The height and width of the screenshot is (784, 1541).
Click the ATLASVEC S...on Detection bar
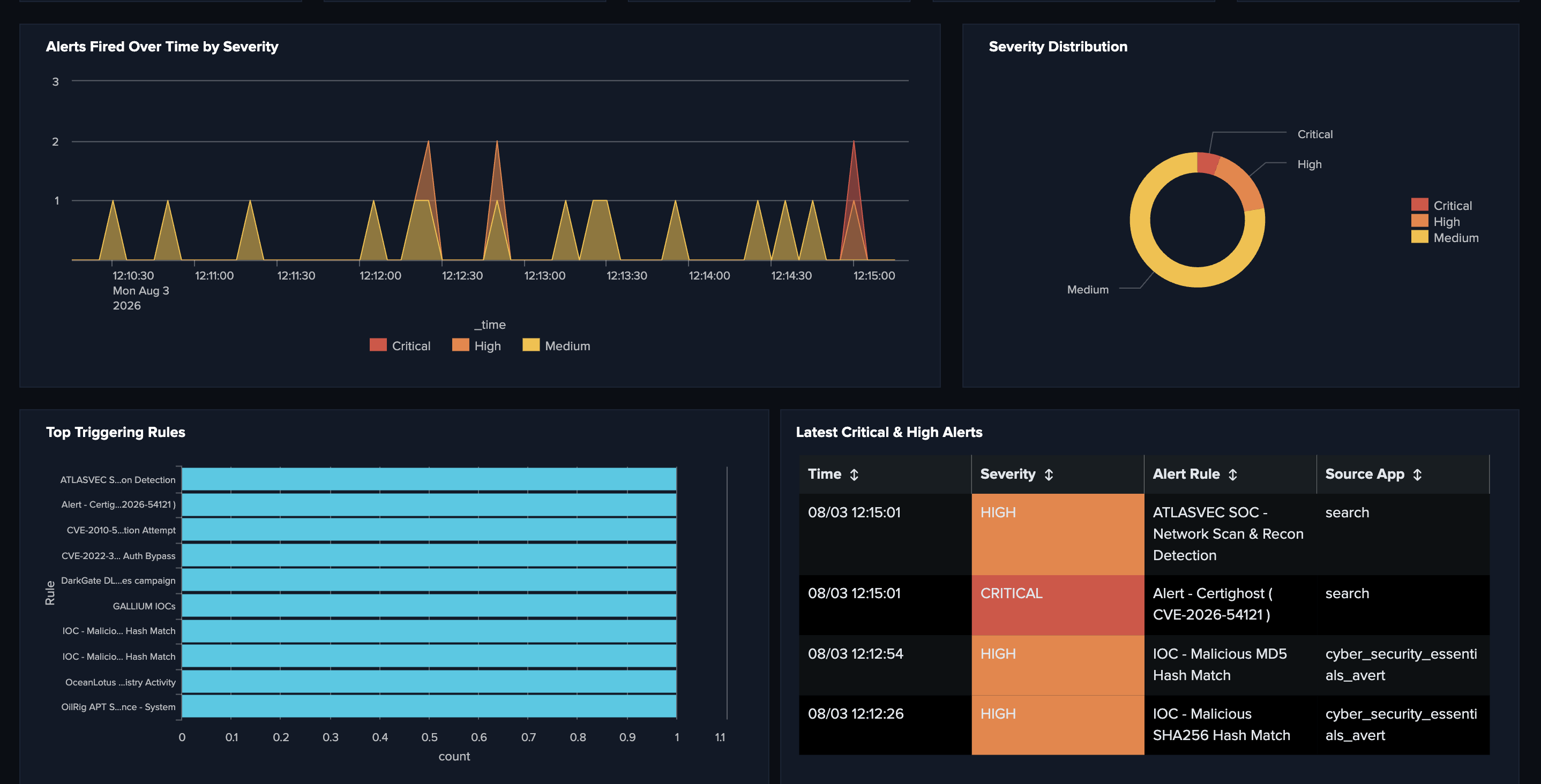pos(429,479)
